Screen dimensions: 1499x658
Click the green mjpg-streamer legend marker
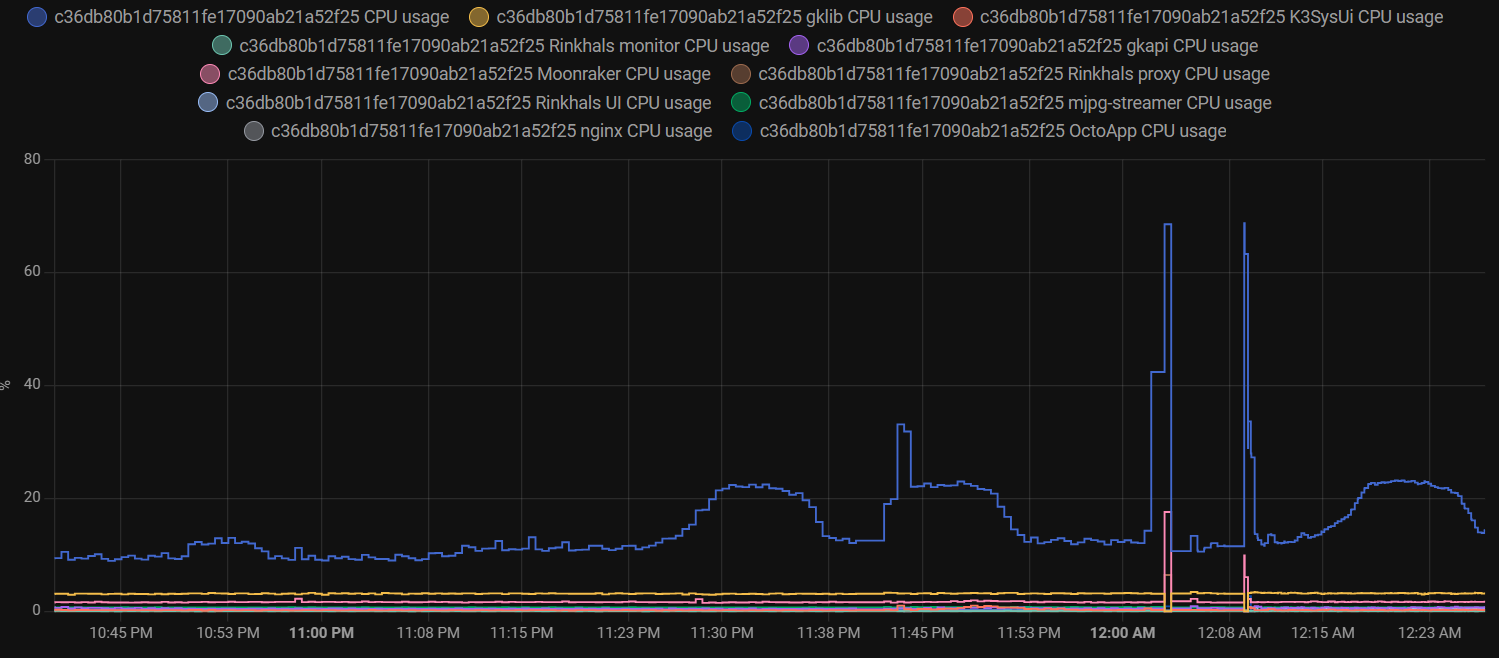741,102
